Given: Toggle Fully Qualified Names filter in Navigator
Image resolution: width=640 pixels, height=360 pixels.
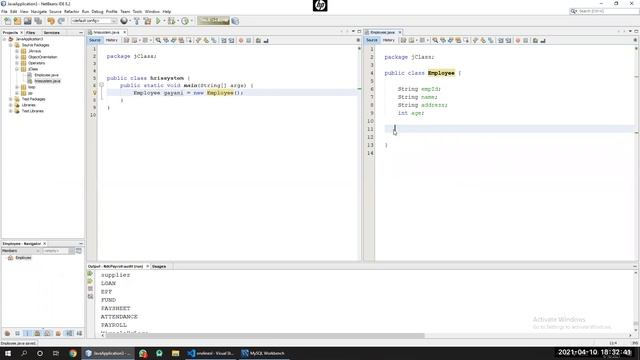Looking at the screenshot, I should pyautogui.click(x=58, y=333).
